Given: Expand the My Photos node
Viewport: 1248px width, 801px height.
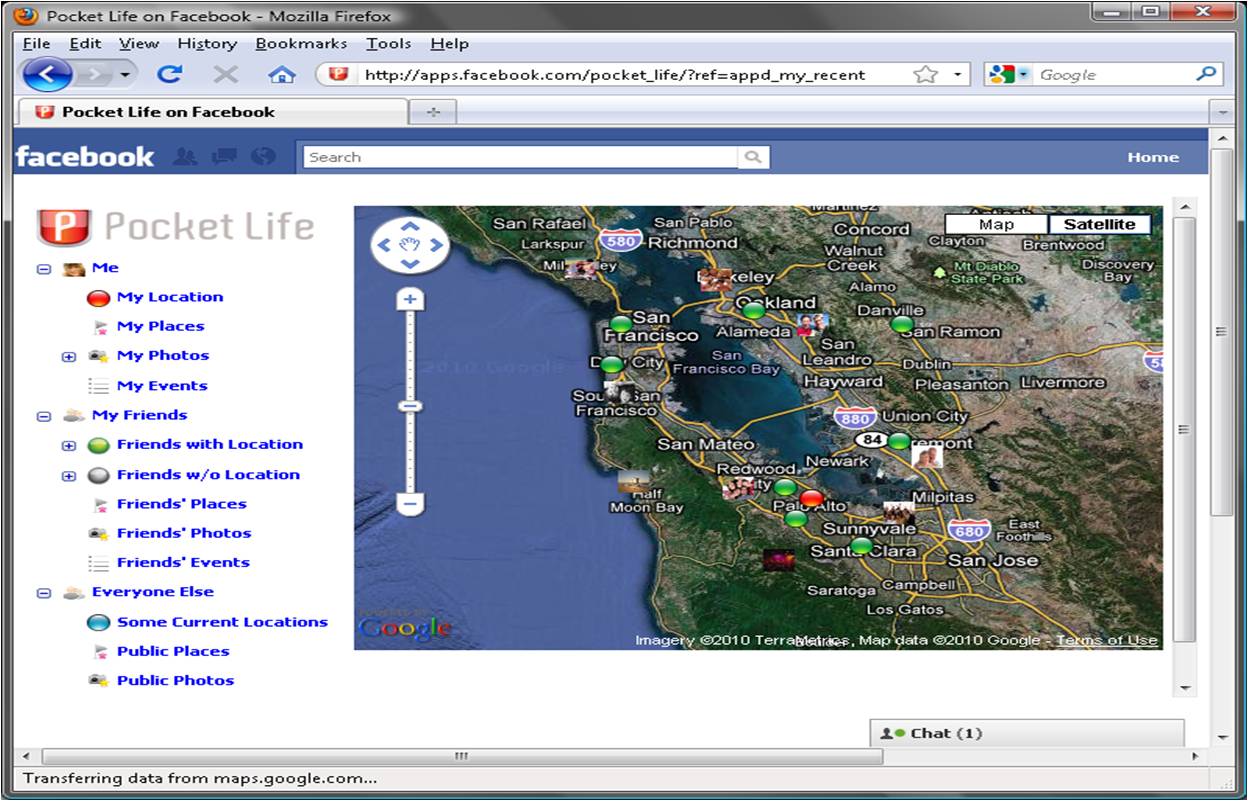Looking at the screenshot, I should pyautogui.click(x=69, y=357).
